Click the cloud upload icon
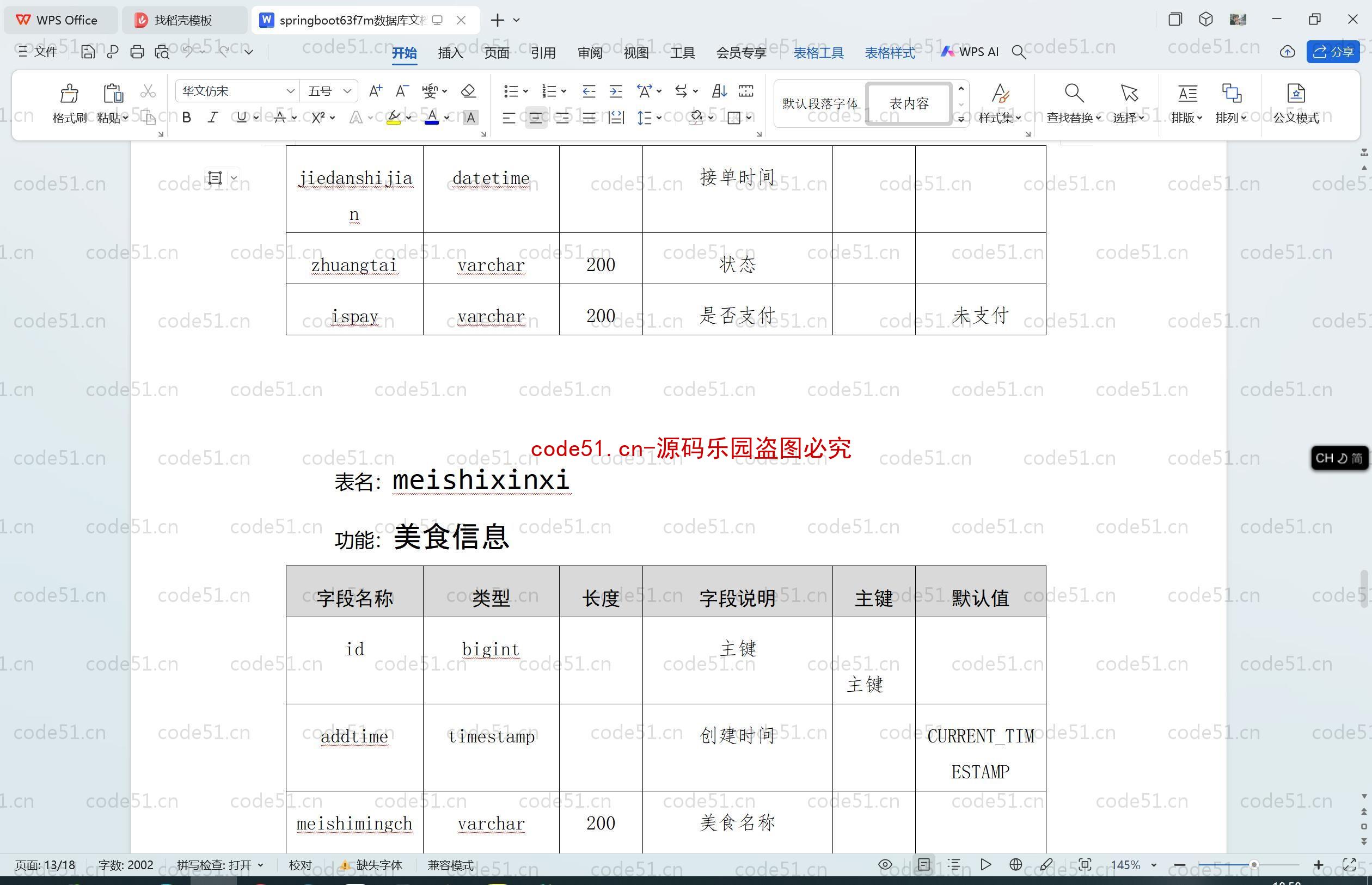The image size is (1372, 885). [x=1288, y=52]
